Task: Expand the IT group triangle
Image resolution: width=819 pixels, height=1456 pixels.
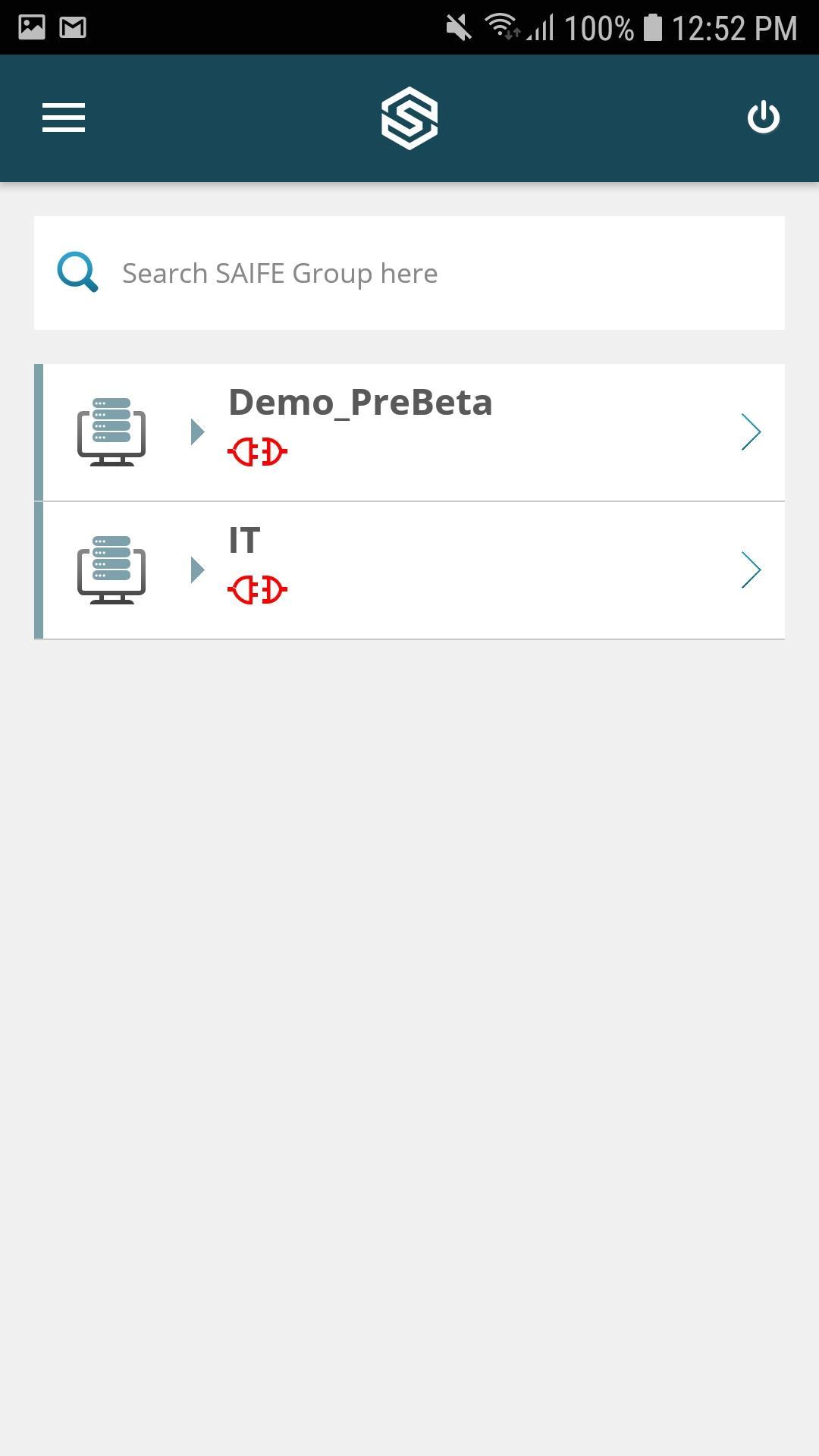Action: click(197, 570)
